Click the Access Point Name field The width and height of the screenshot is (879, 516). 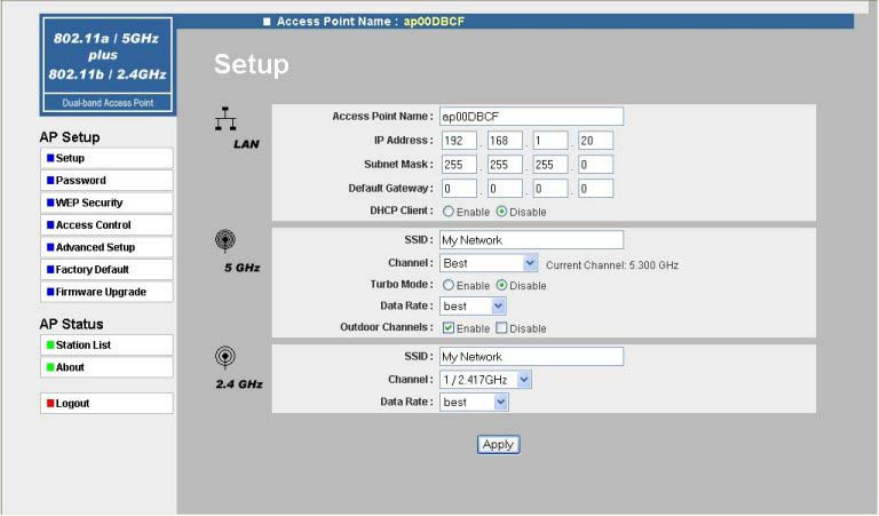[x=531, y=117]
